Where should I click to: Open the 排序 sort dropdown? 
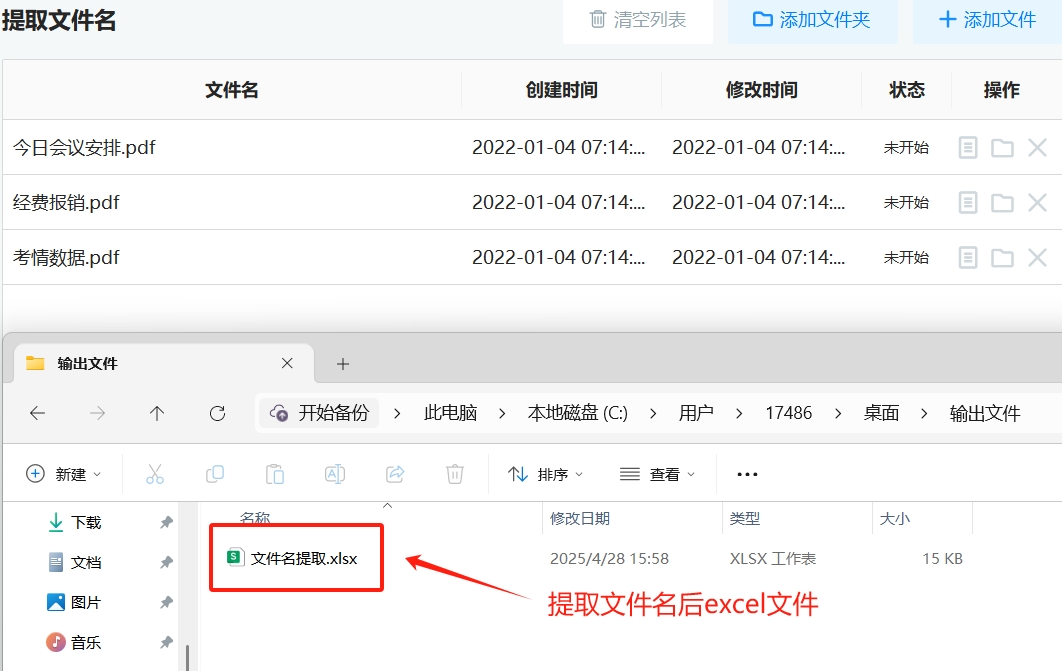pyautogui.click(x=545, y=474)
